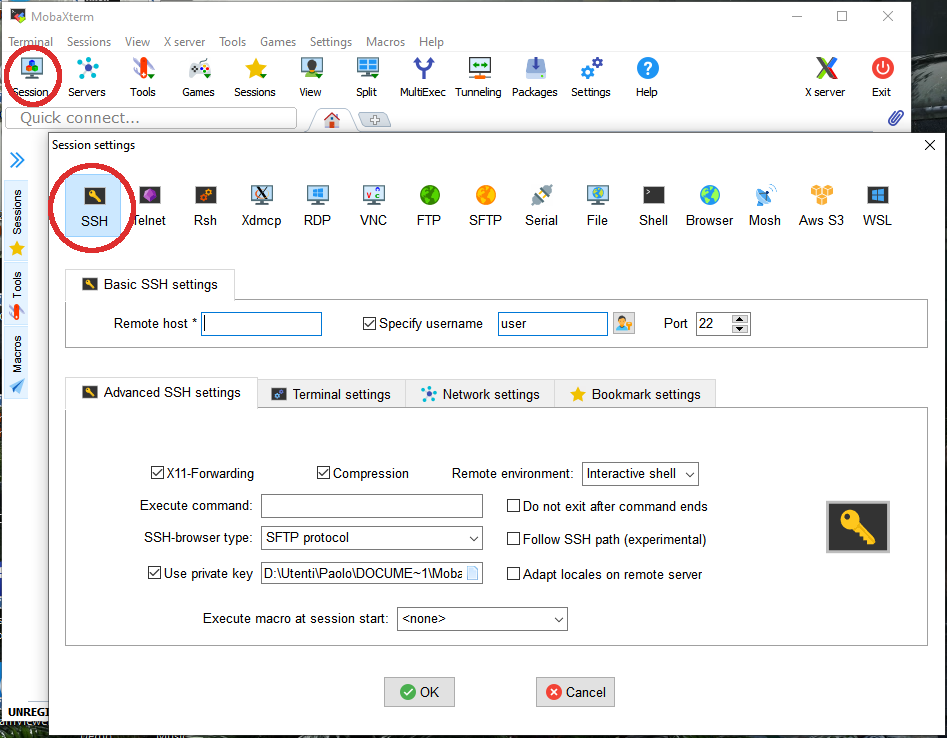Screen dimensions: 947x738
Task: Click the home tab icon
Action: (332, 120)
